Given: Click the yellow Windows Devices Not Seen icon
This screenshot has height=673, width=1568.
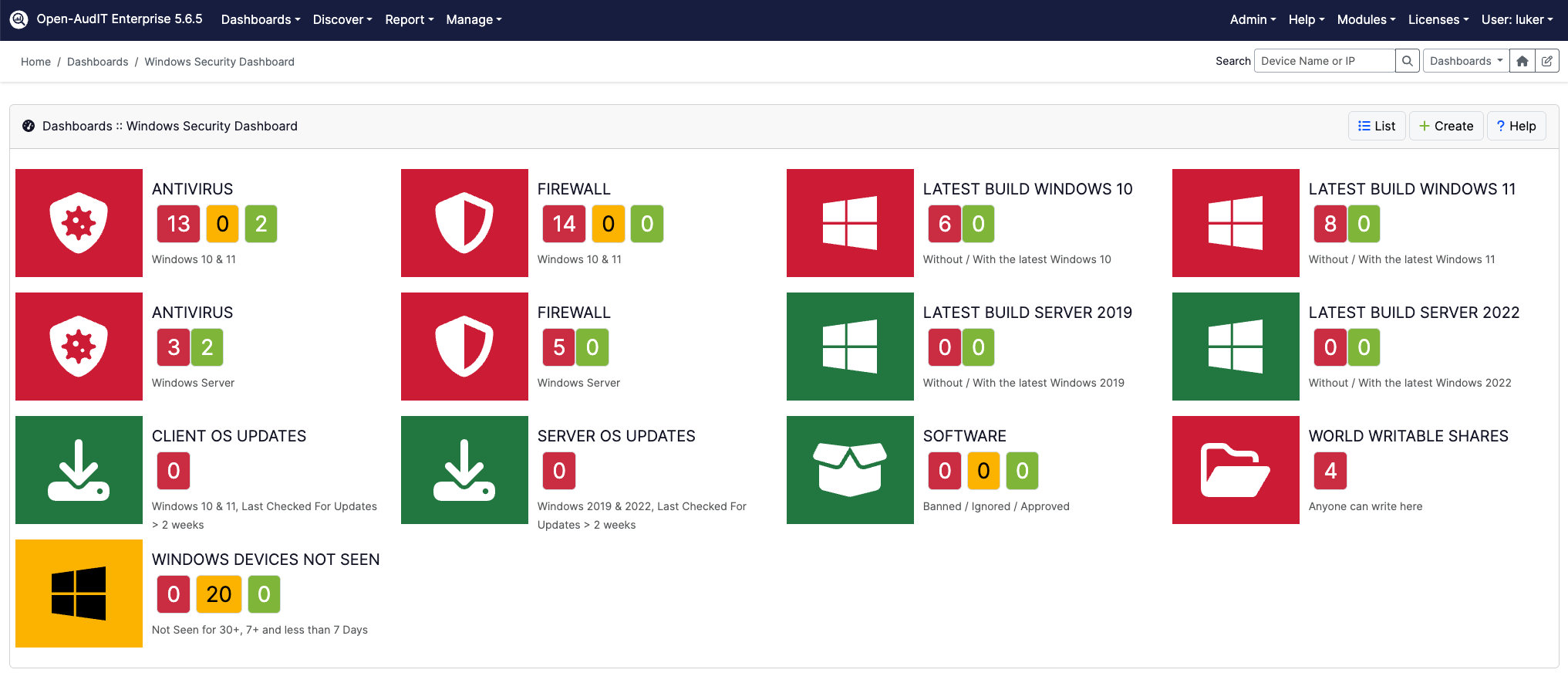Looking at the screenshot, I should point(79,594).
